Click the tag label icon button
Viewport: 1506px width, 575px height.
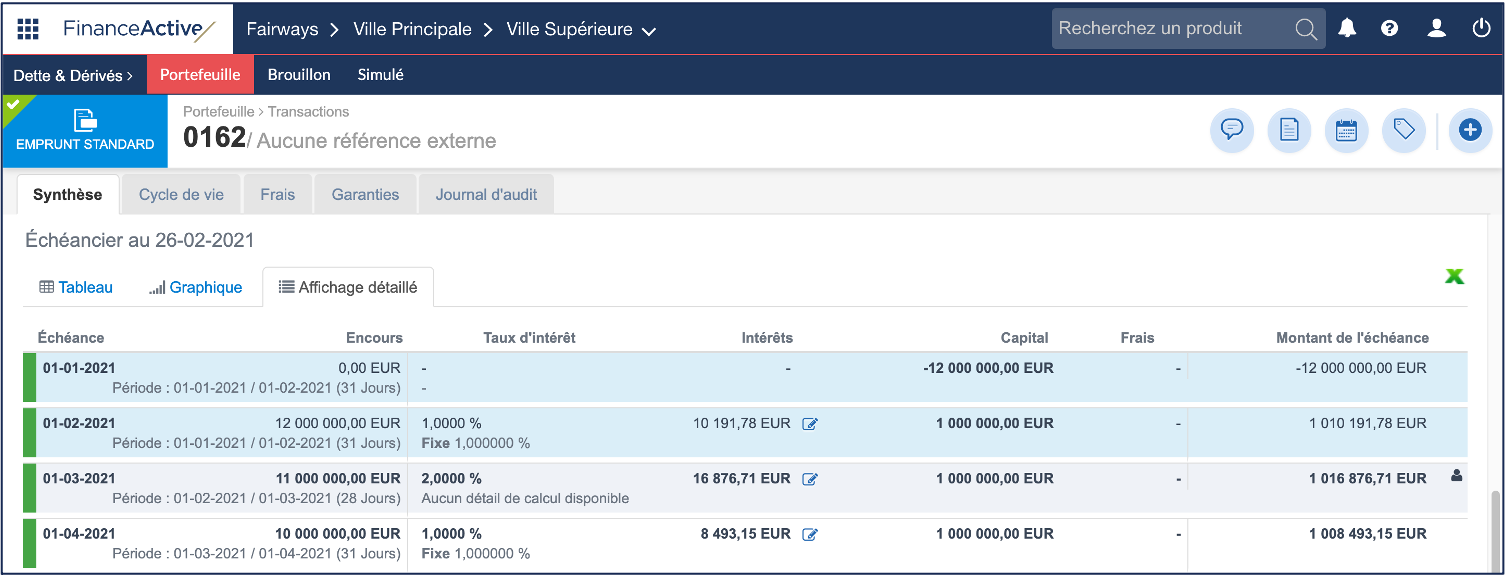(x=1403, y=130)
